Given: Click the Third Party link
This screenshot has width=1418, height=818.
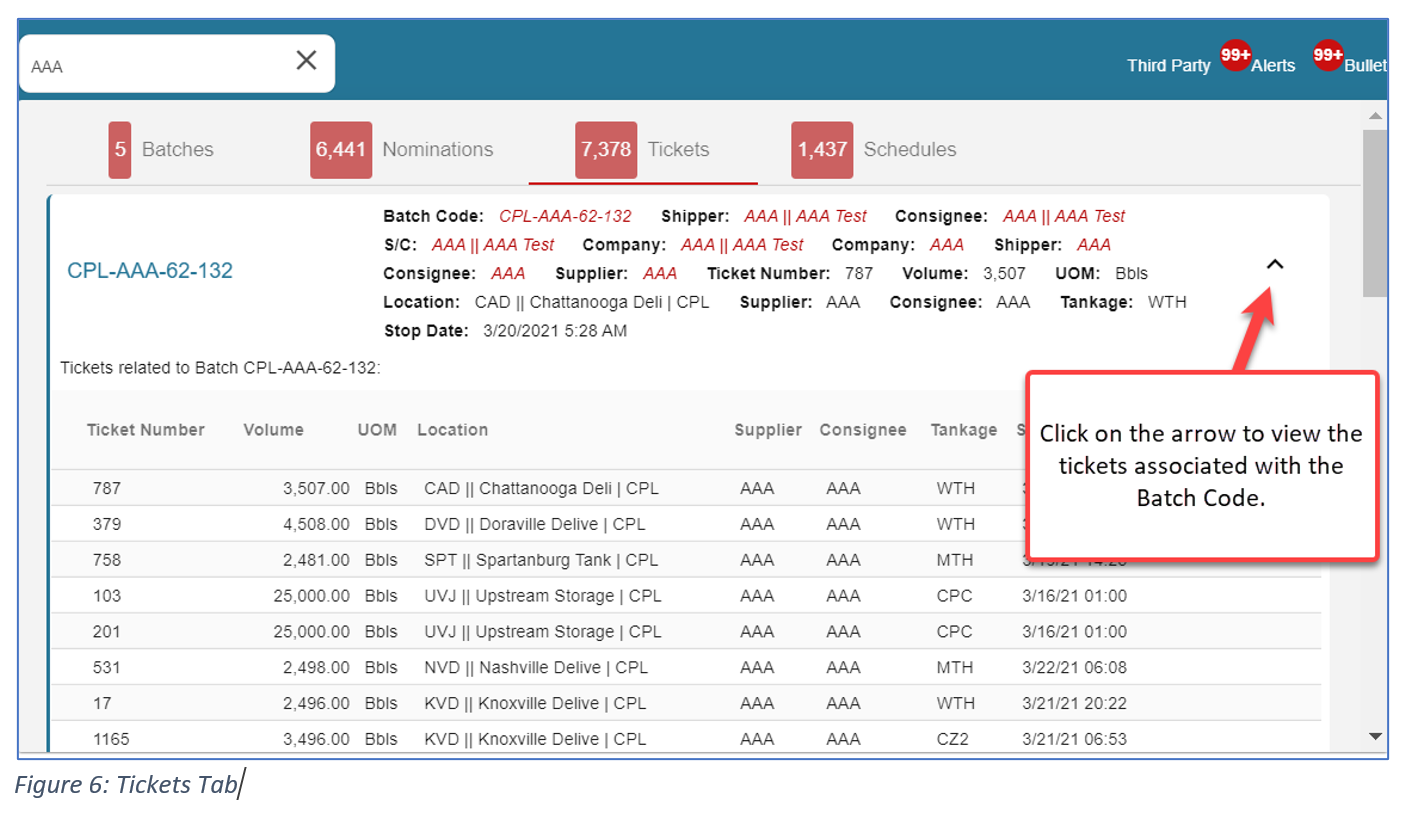Looking at the screenshot, I should pos(1168,66).
